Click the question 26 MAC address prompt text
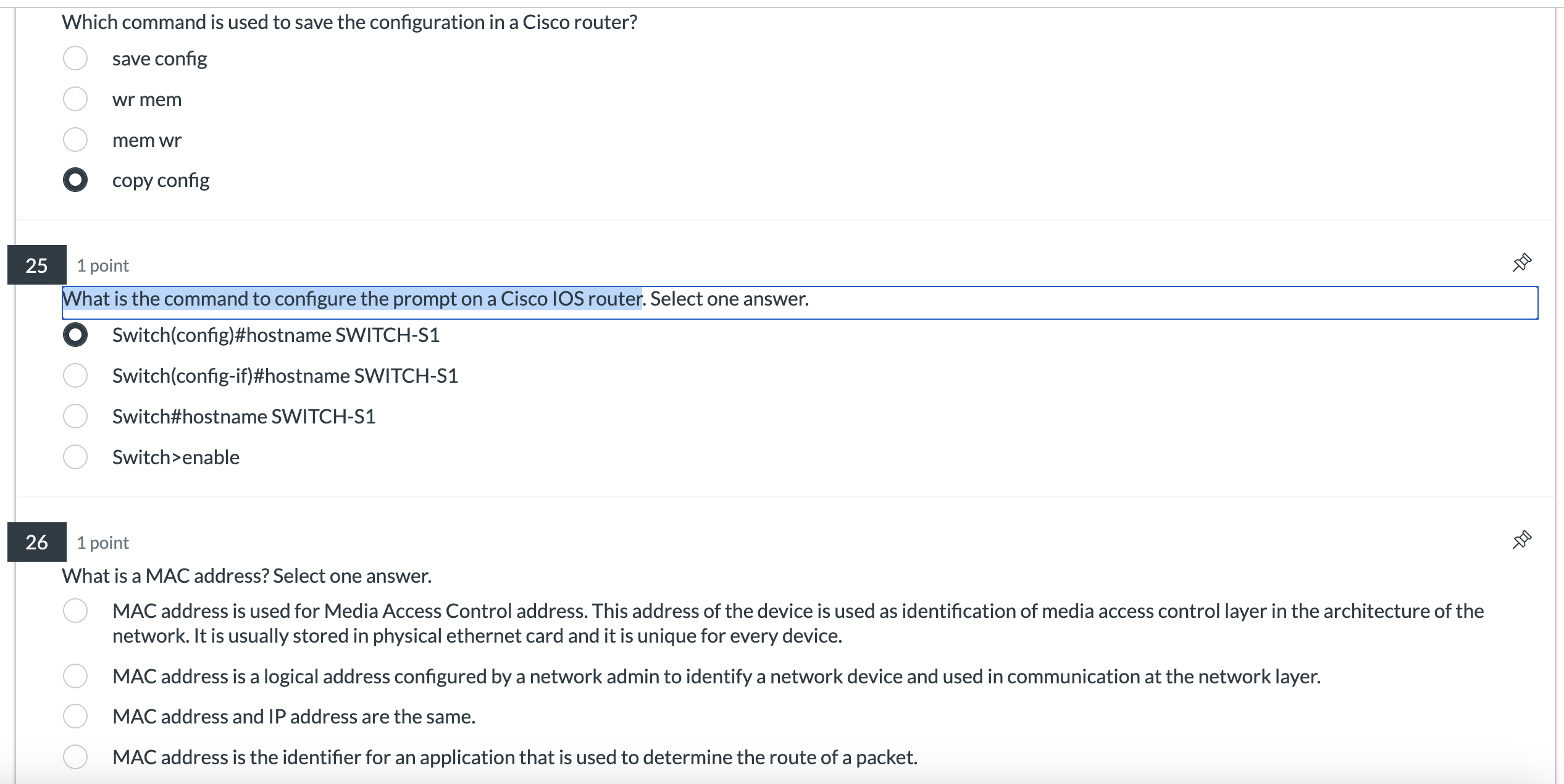The image size is (1564, 784). pyautogui.click(x=246, y=575)
